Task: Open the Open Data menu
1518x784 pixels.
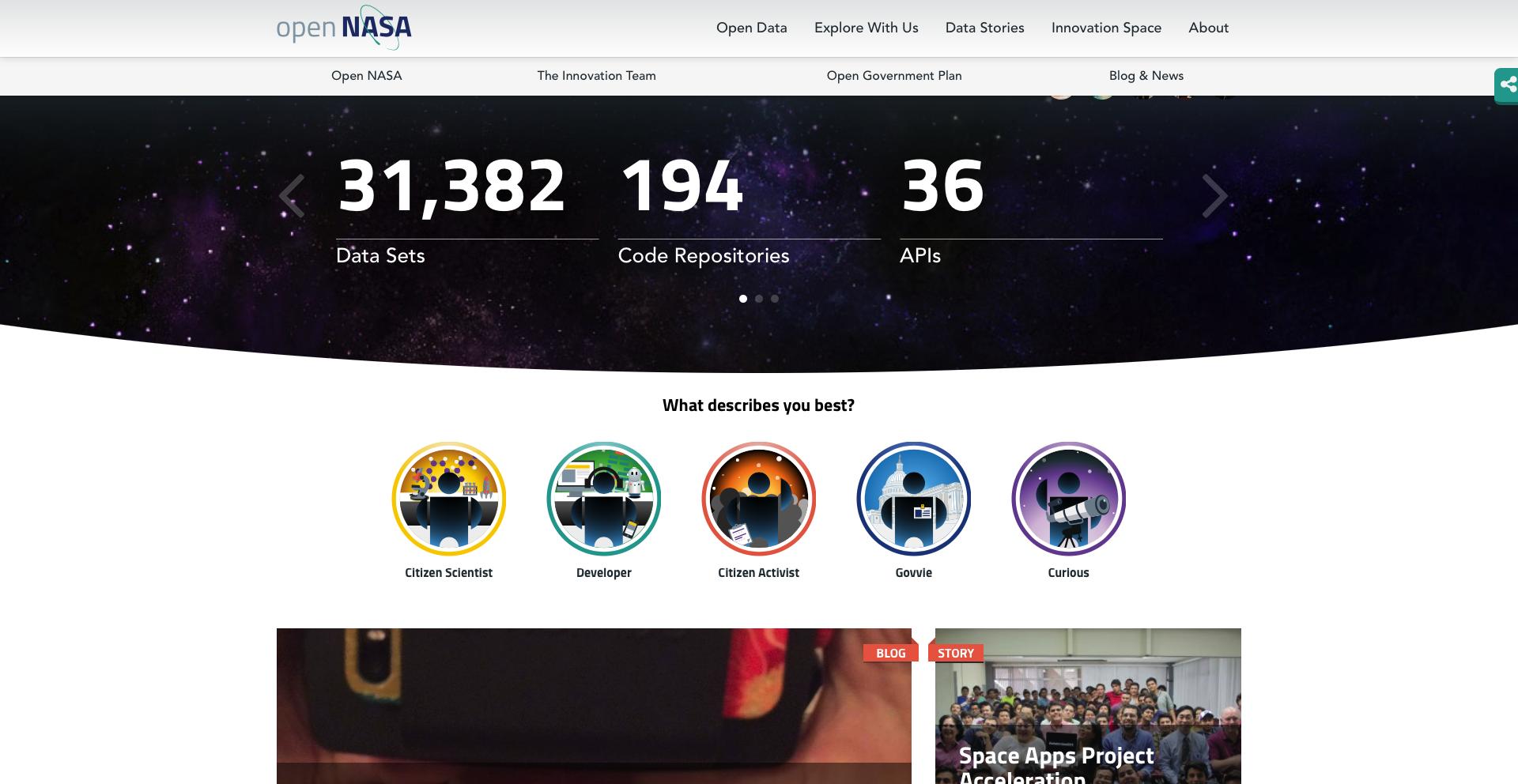Action: [x=752, y=28]
